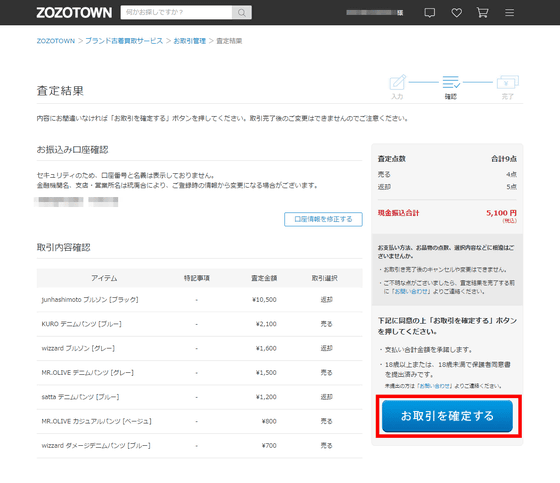Click 取引内容確認 section heading

tap(64, 247)
